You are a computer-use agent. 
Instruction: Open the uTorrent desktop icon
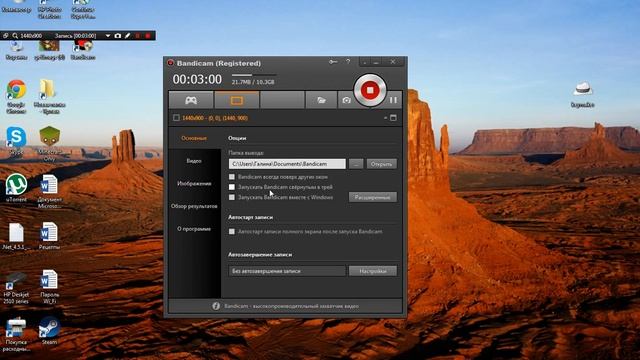coord(16,188)
